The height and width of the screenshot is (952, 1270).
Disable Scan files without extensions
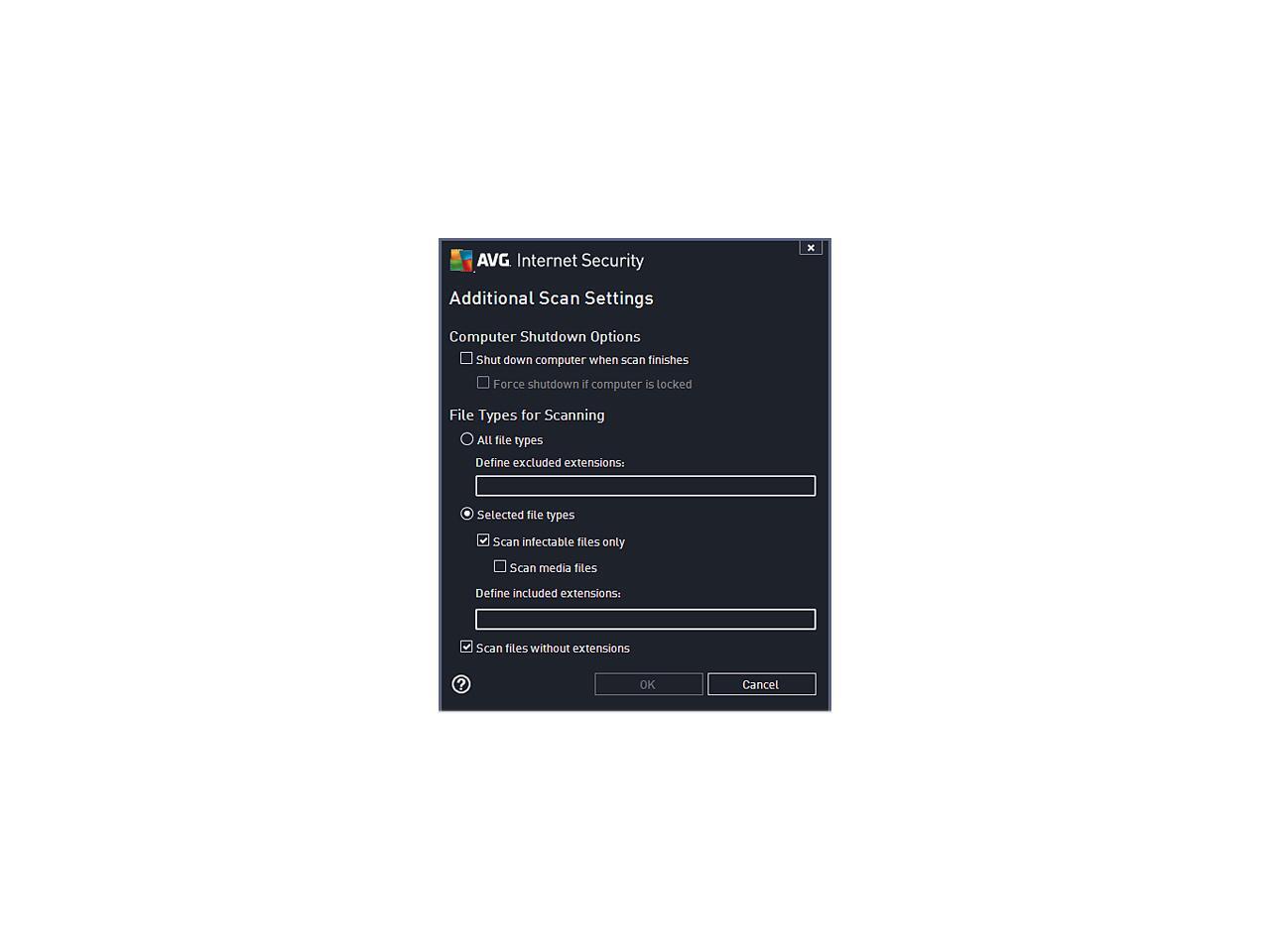tap(466, 647)
